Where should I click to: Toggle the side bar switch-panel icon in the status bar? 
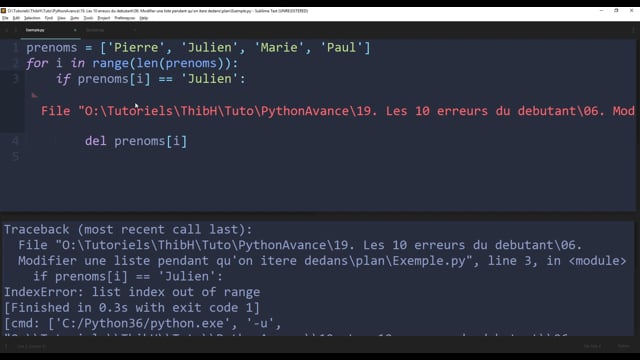(x=6, y=346)
